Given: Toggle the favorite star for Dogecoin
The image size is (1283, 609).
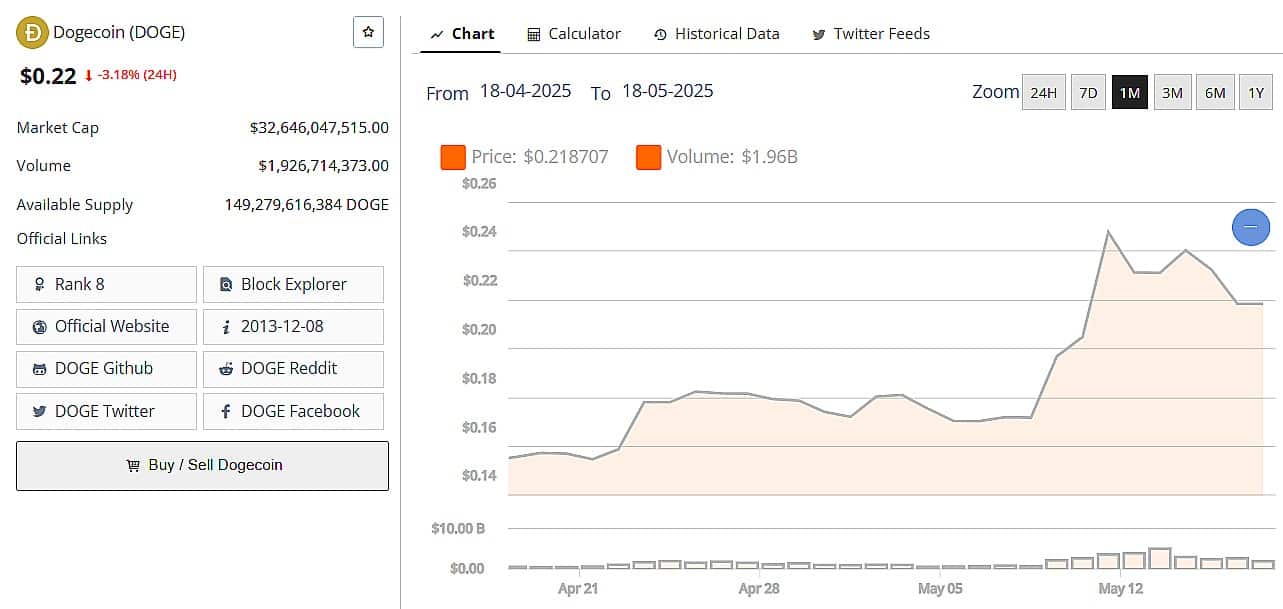Looking at the screenshot, I should click(x=368, y=31).
